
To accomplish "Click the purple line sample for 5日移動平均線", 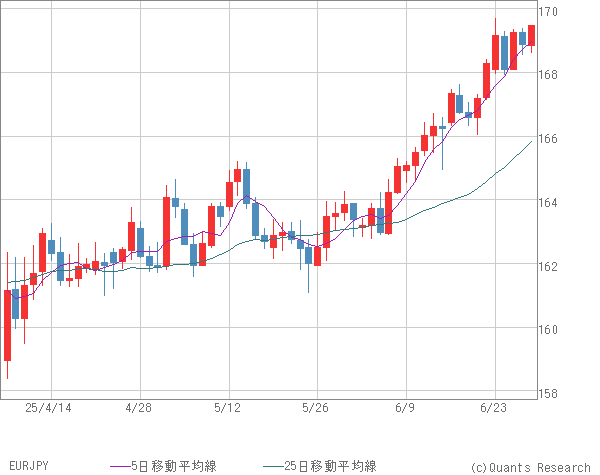I will coord(120,466).
